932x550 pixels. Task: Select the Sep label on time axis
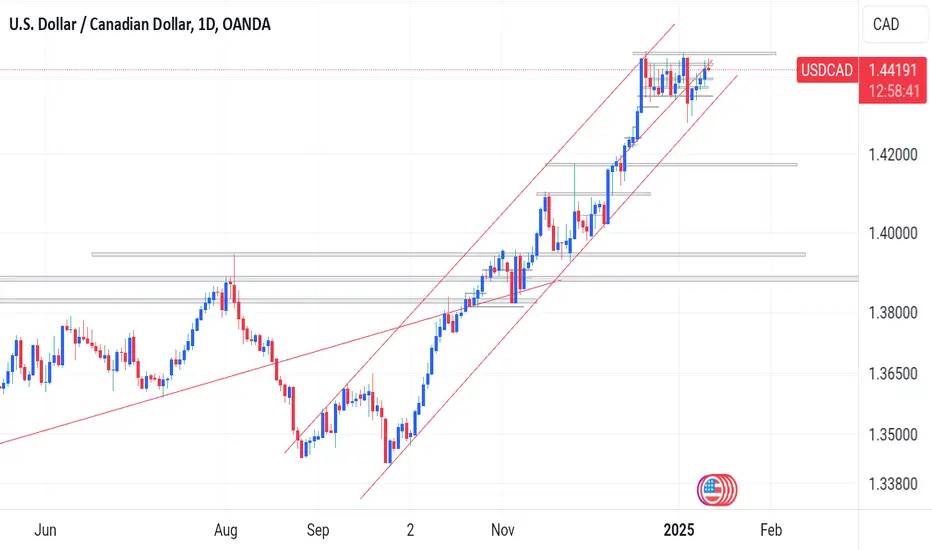click(318, 530)
